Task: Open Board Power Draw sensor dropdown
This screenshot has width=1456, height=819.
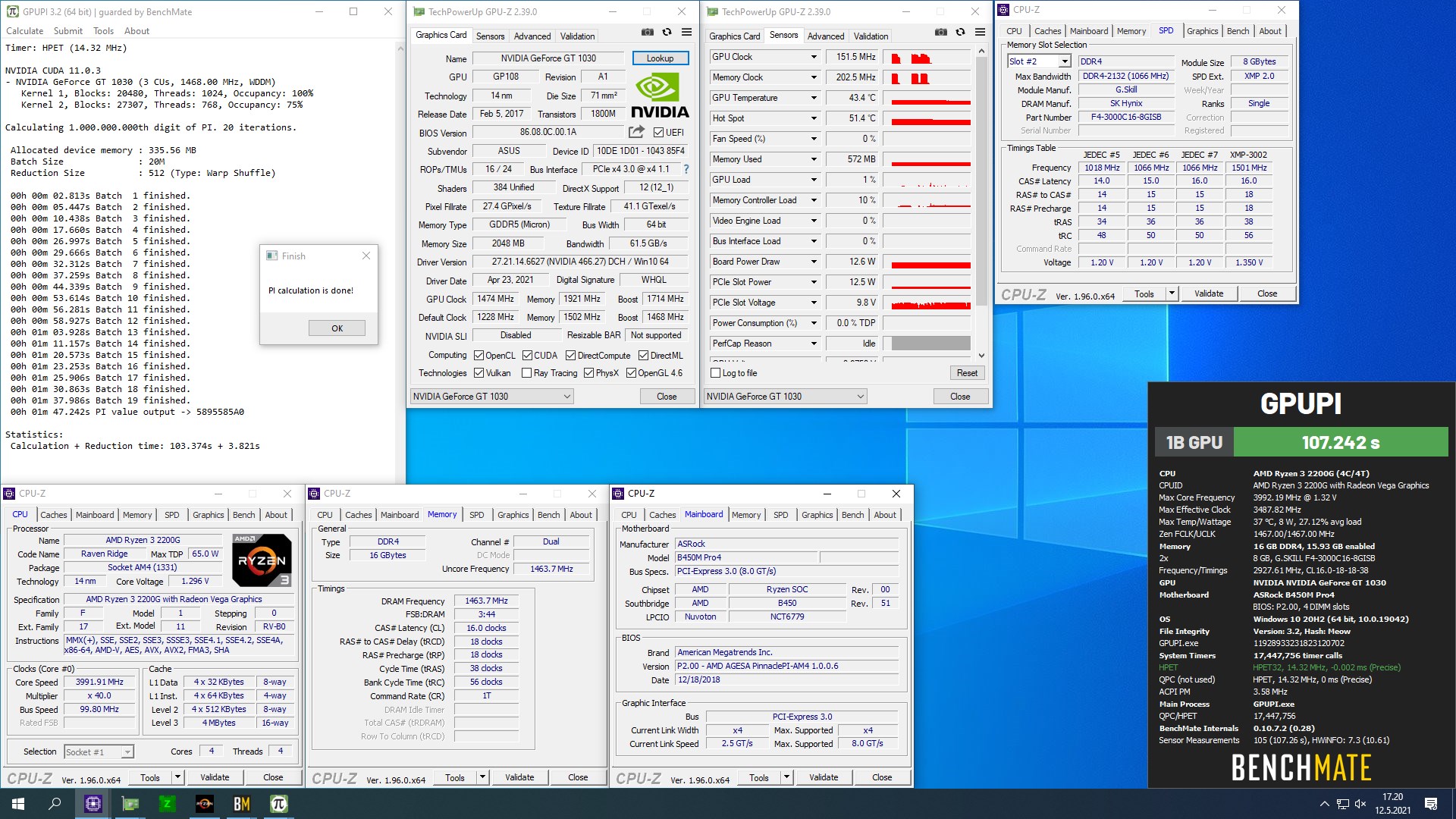Action: 814,262
